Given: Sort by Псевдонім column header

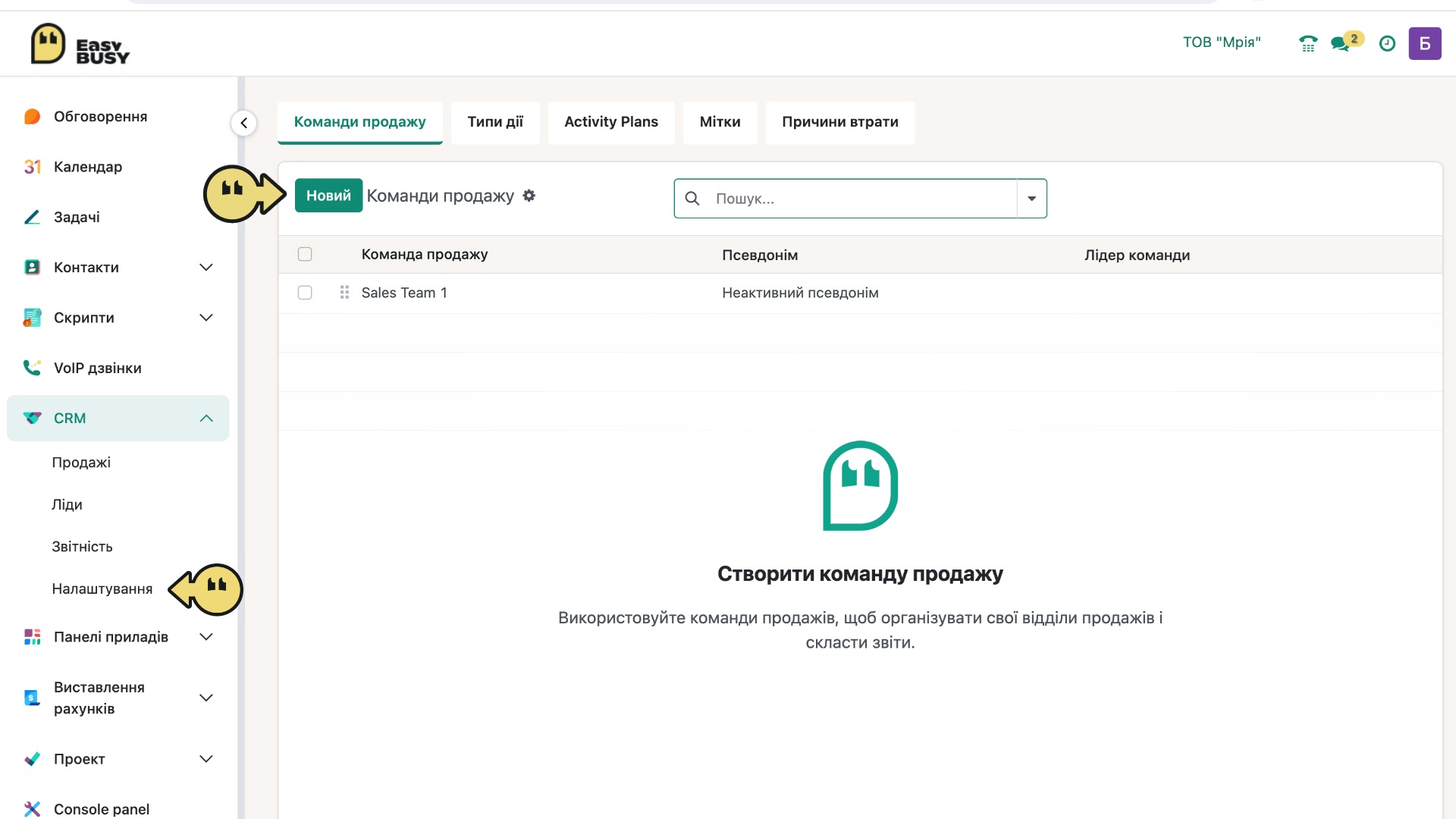Looking at the screenshot, I should point(760,256).
